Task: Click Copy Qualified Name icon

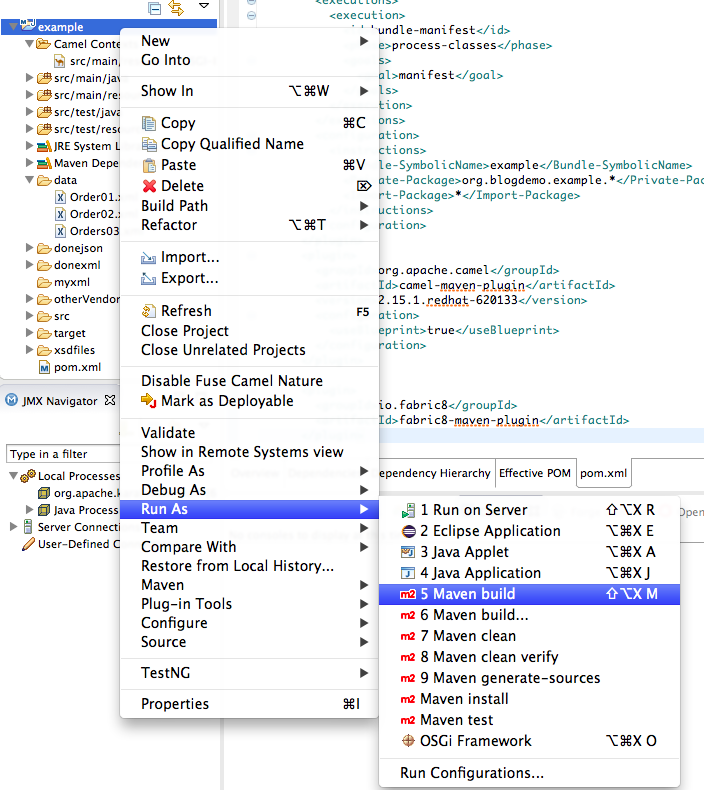Action: (149, 144)
